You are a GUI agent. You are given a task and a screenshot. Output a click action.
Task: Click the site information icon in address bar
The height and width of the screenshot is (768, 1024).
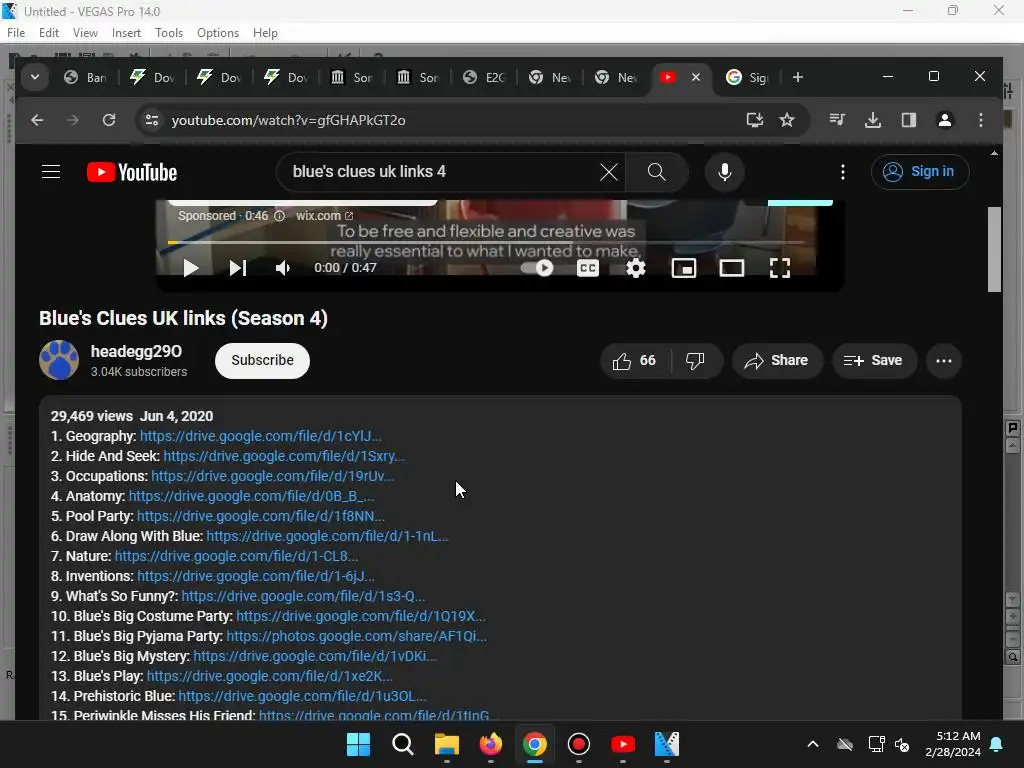pyautogui.click(x=152, y=120)
